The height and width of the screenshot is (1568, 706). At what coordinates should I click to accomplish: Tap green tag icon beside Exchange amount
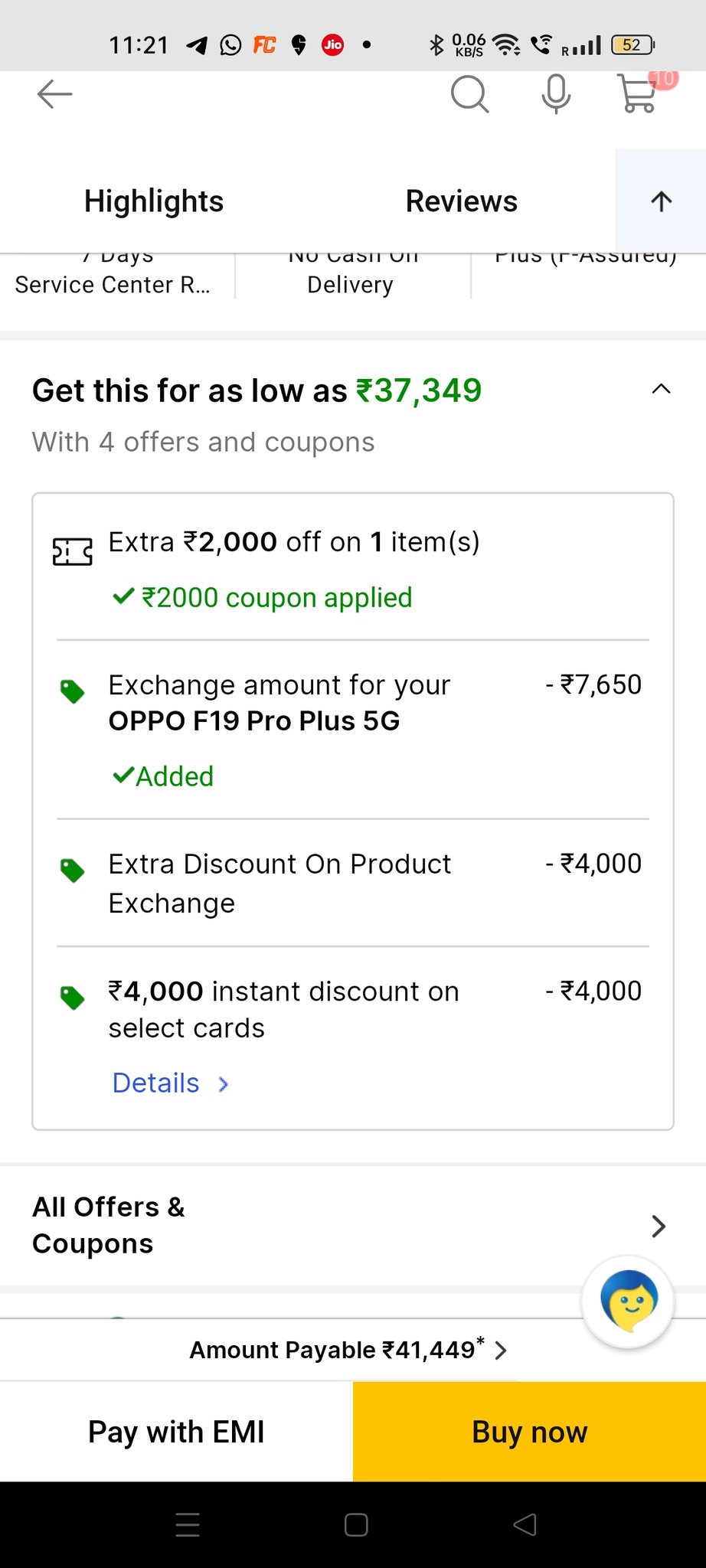click(73, 691)
